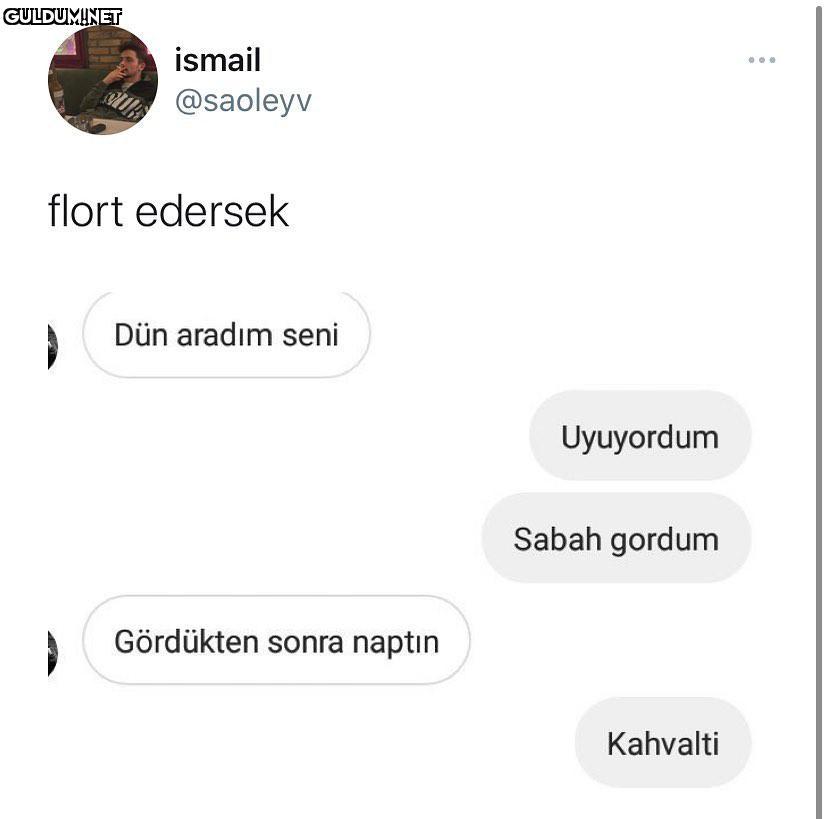Click the GULDUM.NET watermark logo
828x819 pixels.
[62, 16]
